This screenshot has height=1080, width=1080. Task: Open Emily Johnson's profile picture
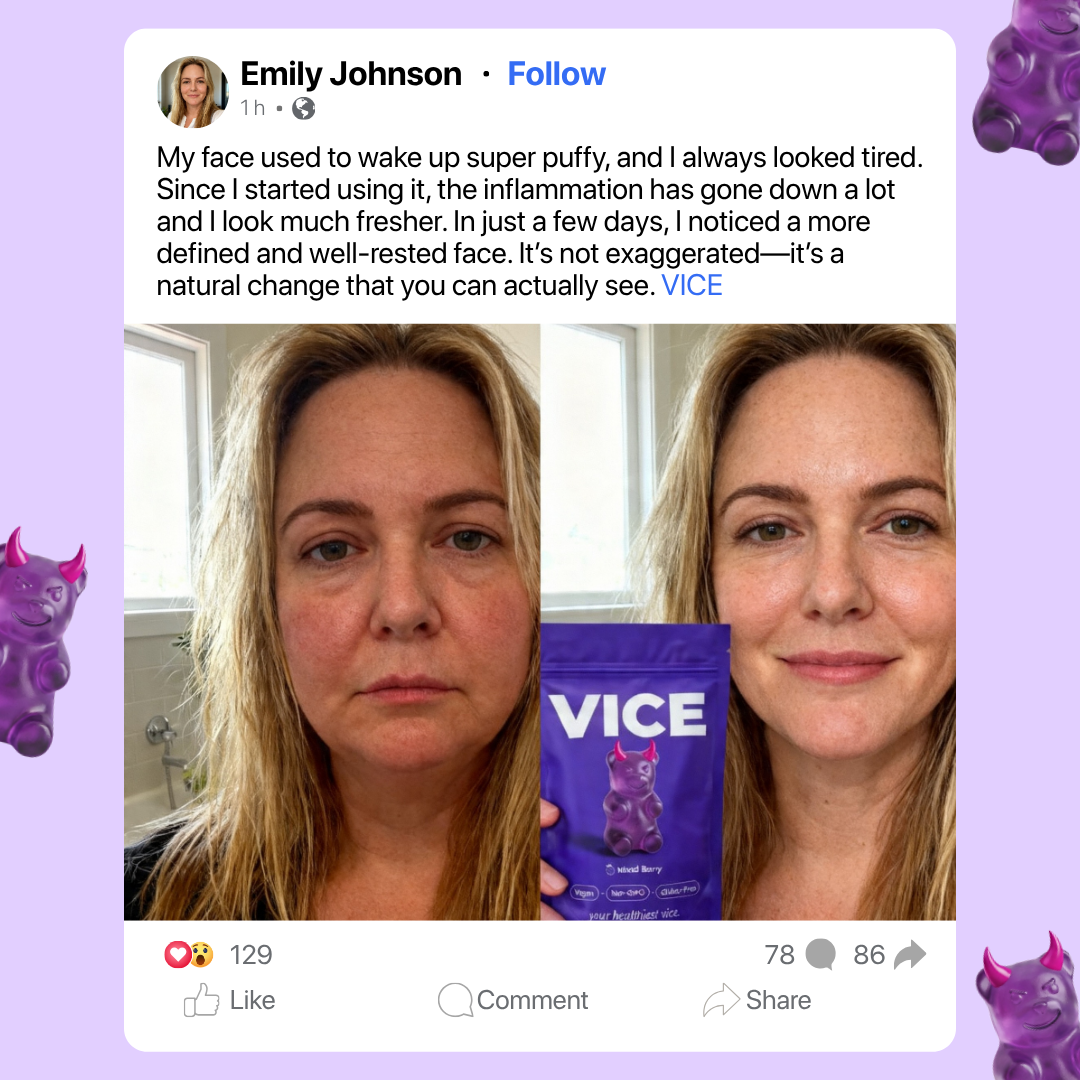193,92
